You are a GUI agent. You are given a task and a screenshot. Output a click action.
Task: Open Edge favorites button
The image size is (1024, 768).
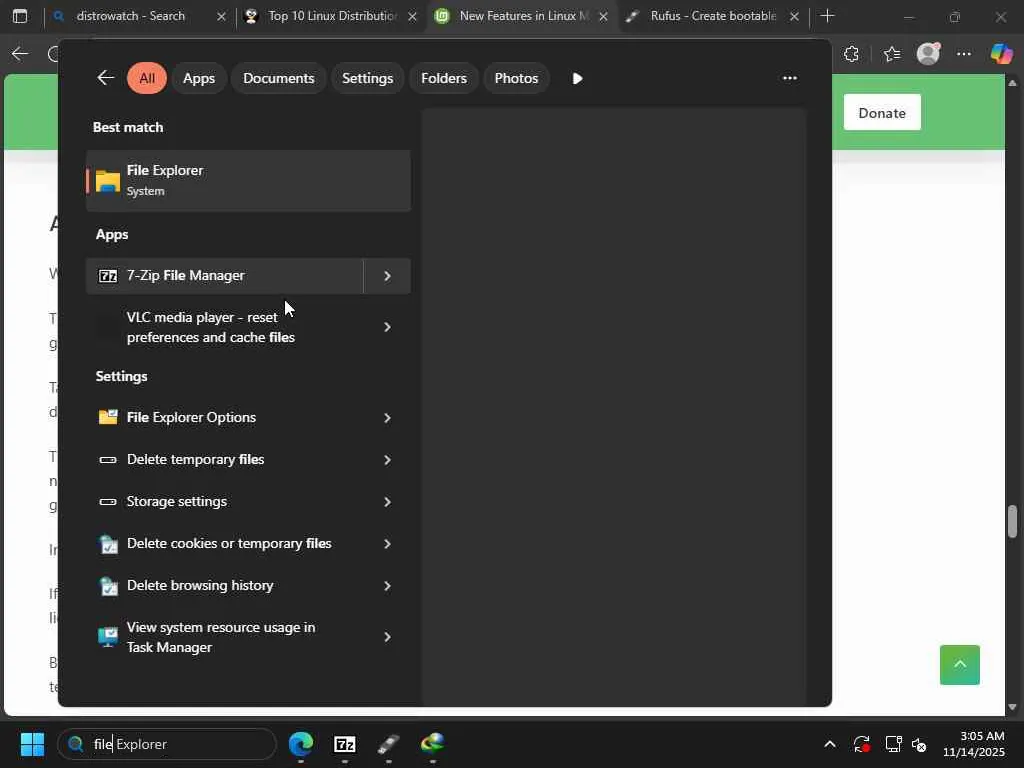click(891, 54)
